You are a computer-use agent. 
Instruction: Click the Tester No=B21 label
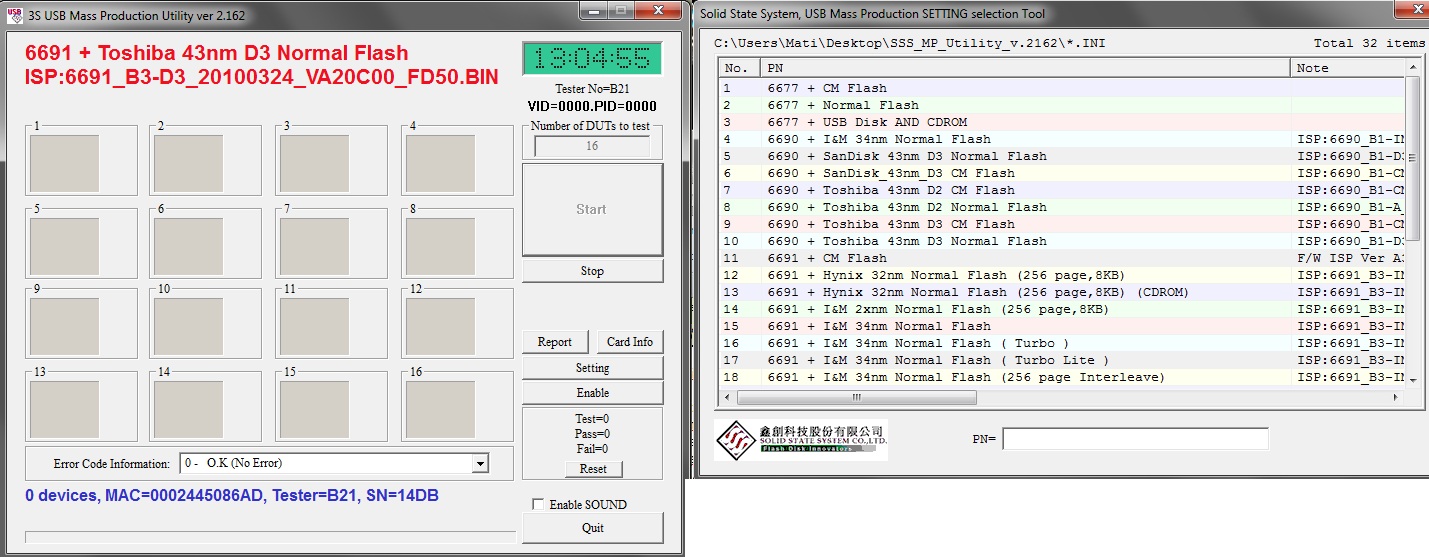tap(592, 89)
